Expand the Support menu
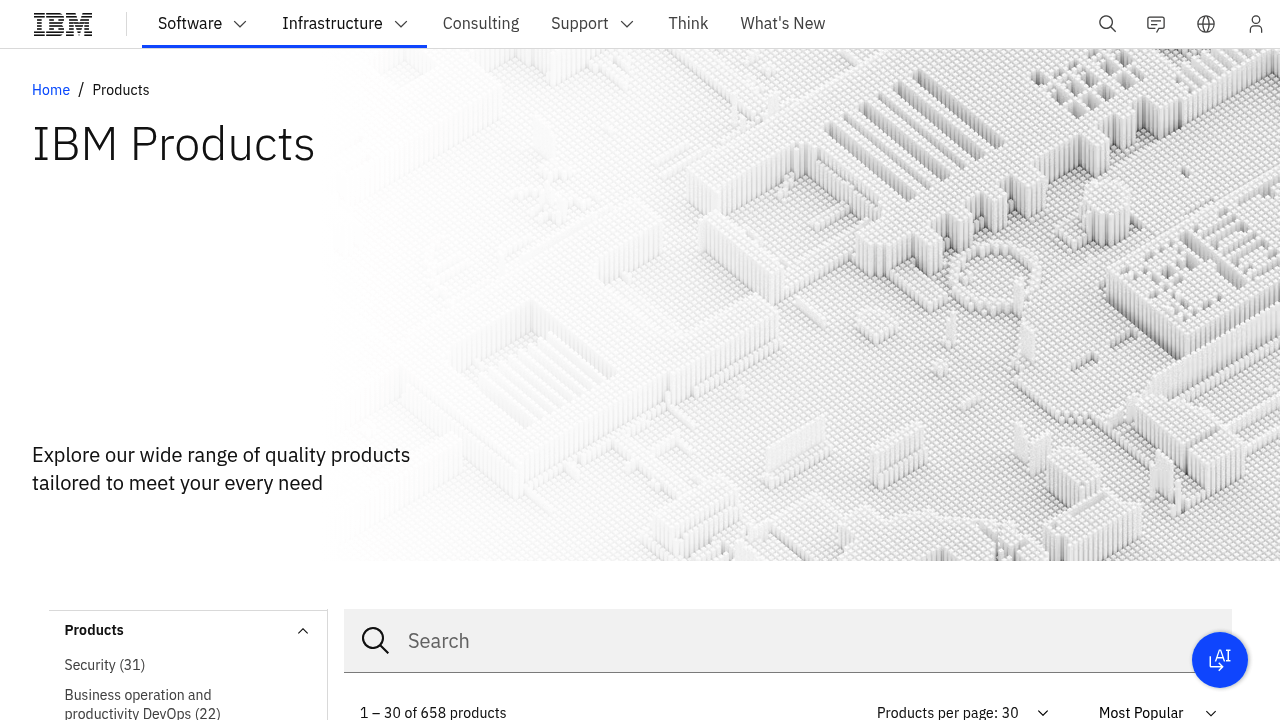Viewport: 1280px width, 720px height. [592, 24]
